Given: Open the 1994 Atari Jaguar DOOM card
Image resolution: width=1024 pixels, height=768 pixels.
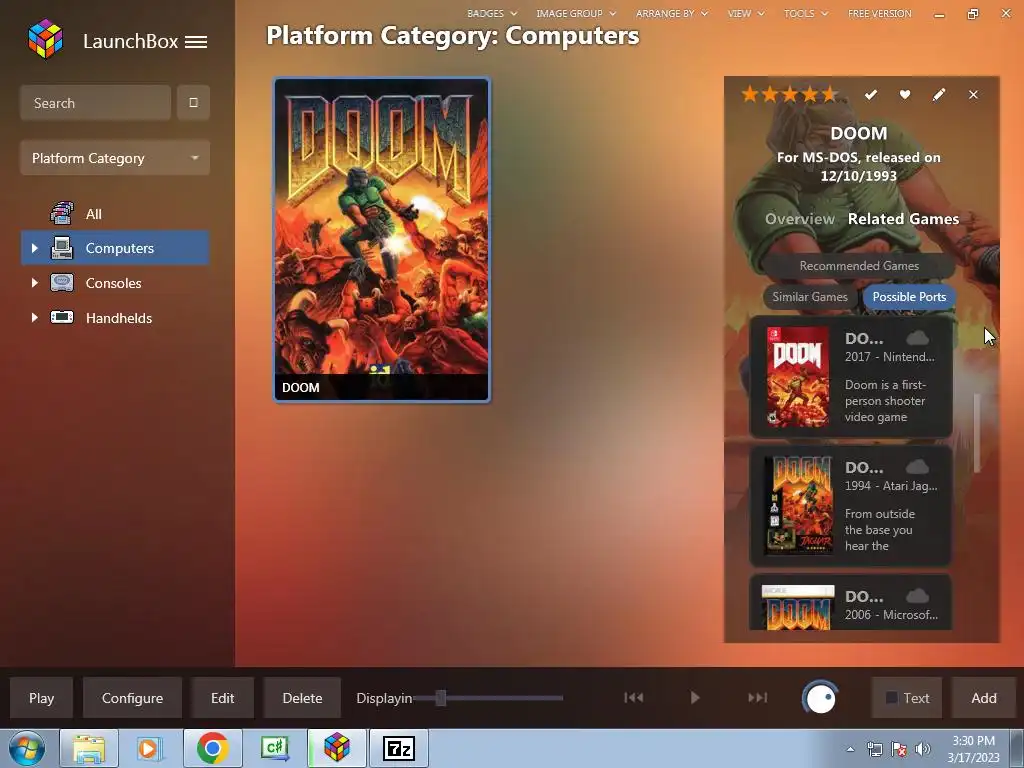Looking at the screenshot, I should [851, 505].
